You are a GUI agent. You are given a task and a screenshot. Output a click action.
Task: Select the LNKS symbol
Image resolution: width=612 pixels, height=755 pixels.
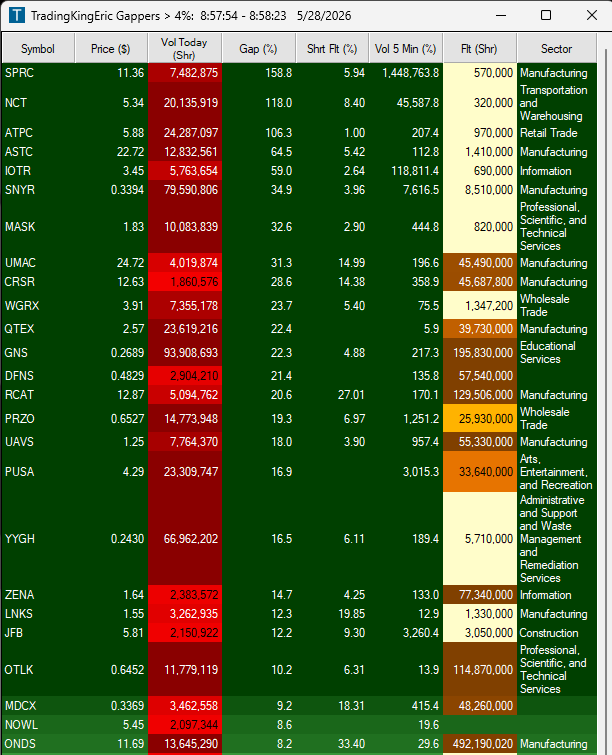coord(19,613)
